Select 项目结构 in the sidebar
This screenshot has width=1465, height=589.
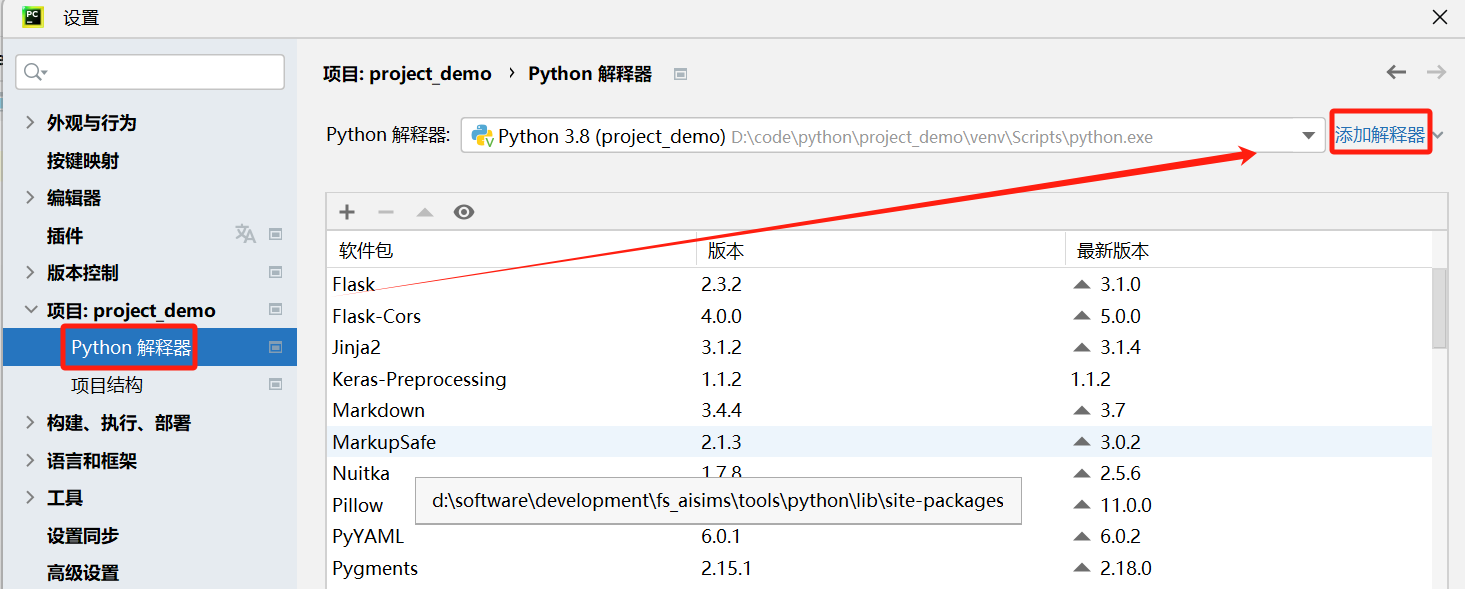pyautogui.click(x=107, y=385)
